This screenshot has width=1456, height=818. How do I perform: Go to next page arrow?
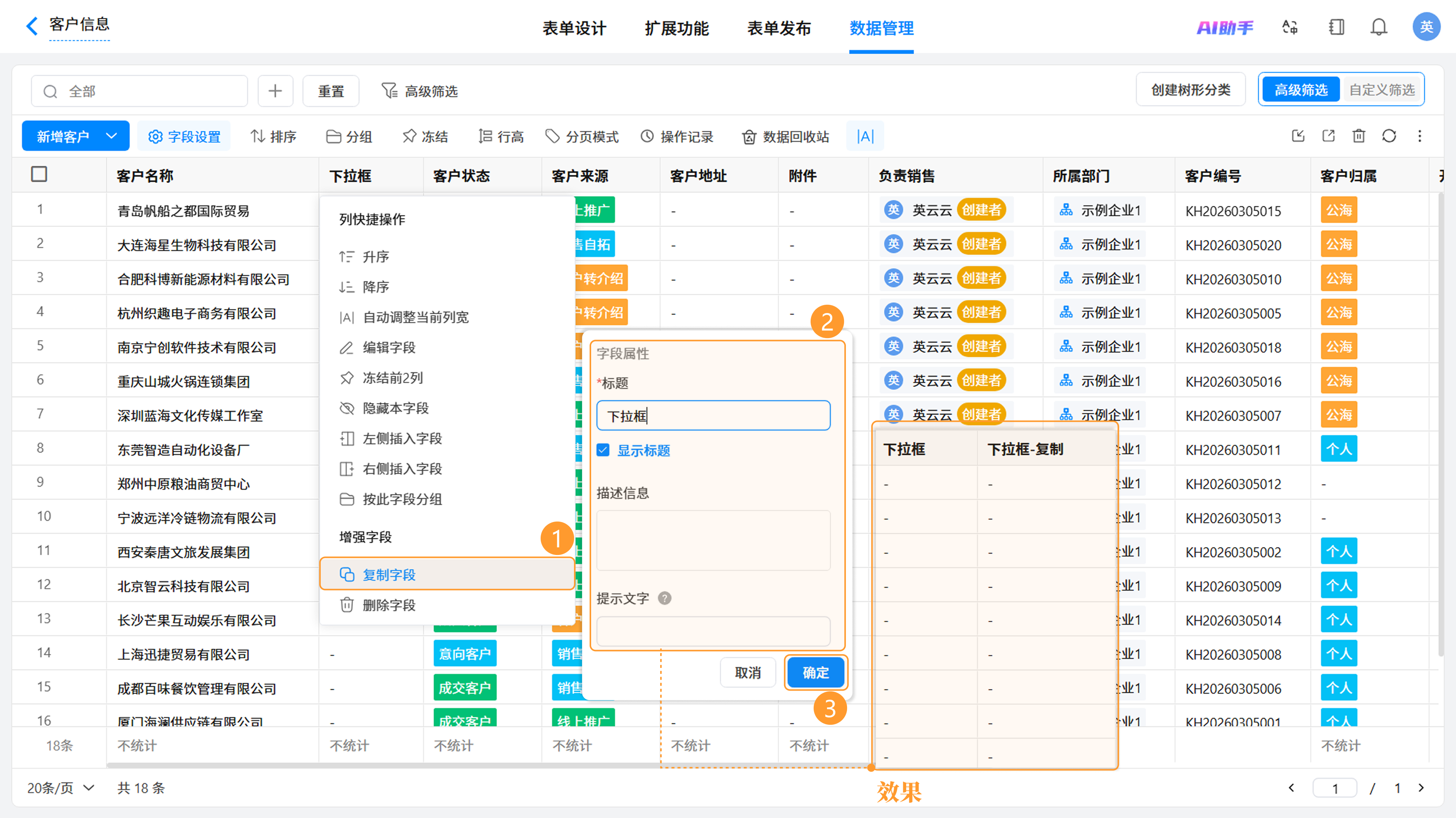click(x=1421, y=788)
